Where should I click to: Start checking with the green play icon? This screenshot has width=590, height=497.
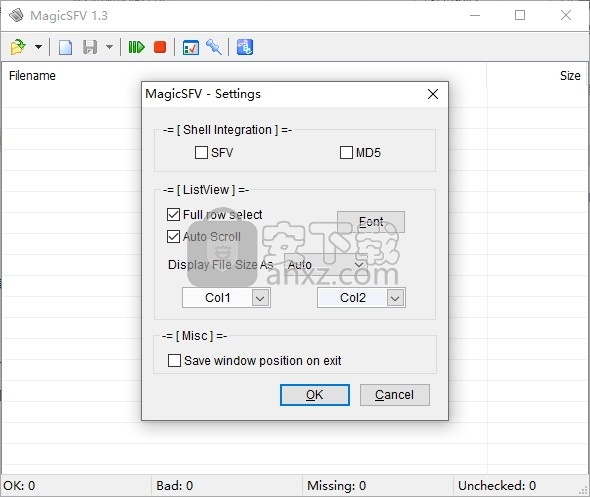pos(137,47)
